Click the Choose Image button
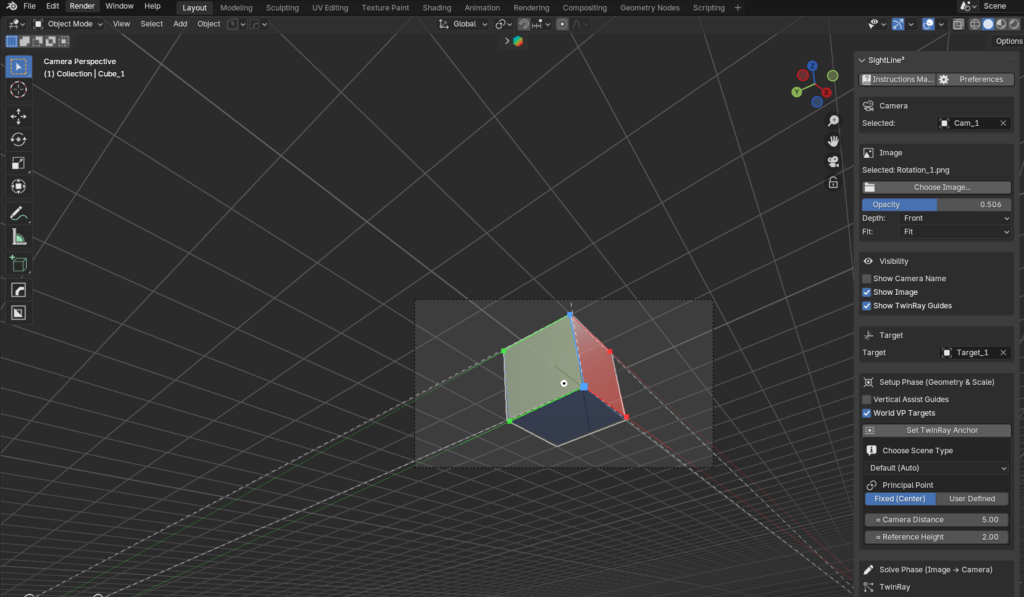Screen dimensions: 1024x597 [x=936, y=187]
